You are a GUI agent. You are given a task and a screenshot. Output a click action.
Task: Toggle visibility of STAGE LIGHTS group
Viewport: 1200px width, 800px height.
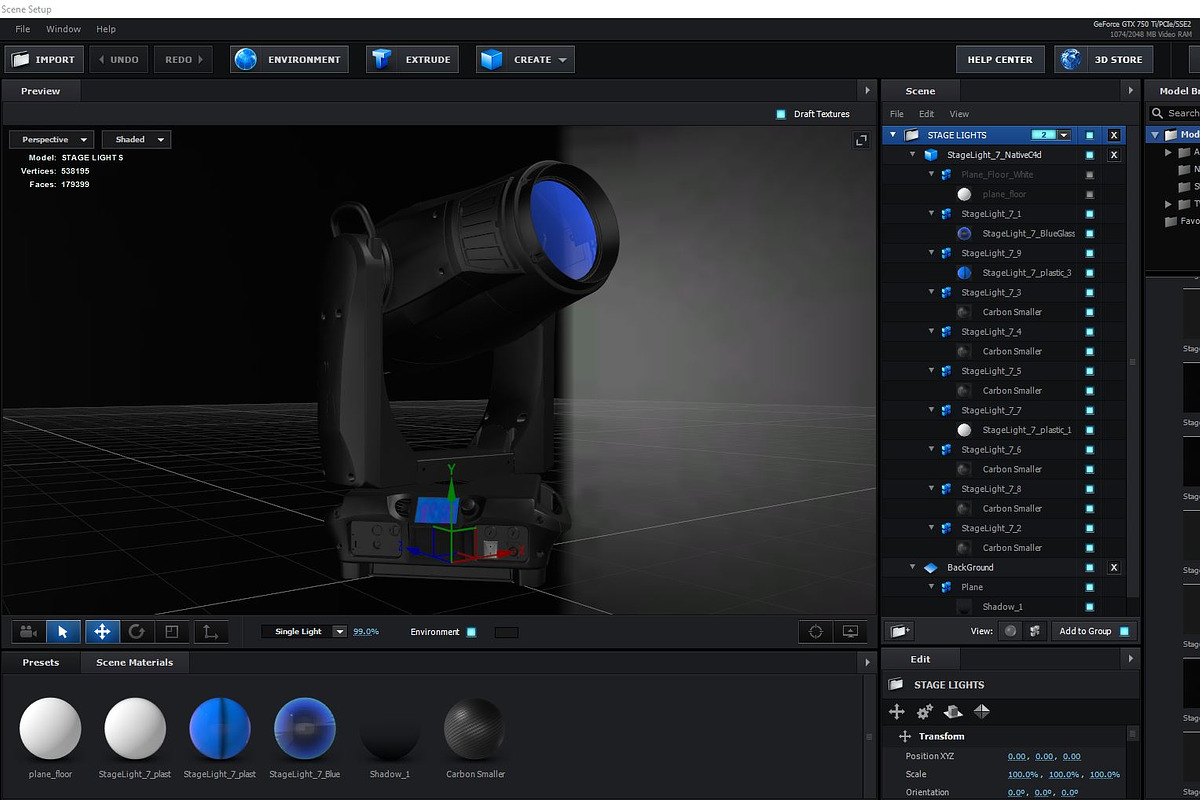(1090, 135)
